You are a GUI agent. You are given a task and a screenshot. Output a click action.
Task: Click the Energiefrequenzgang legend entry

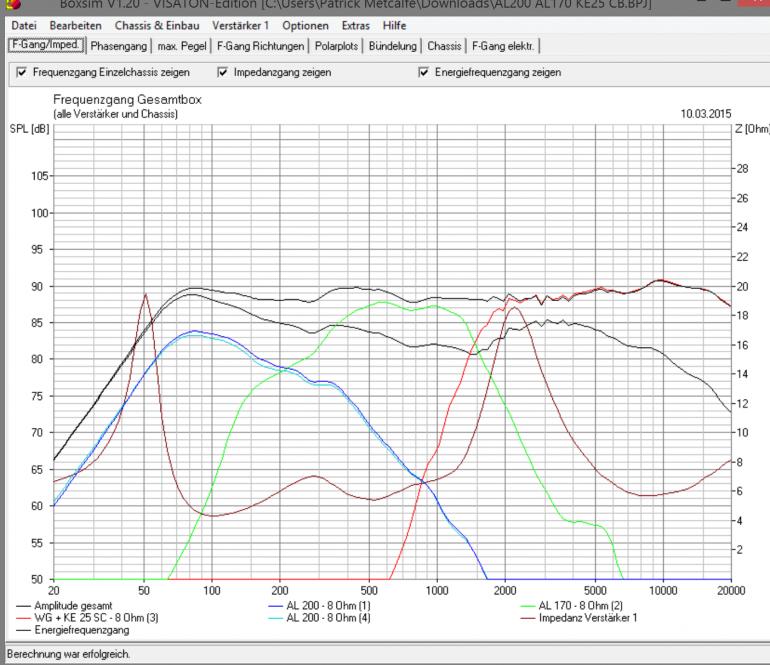pos(73,630)
